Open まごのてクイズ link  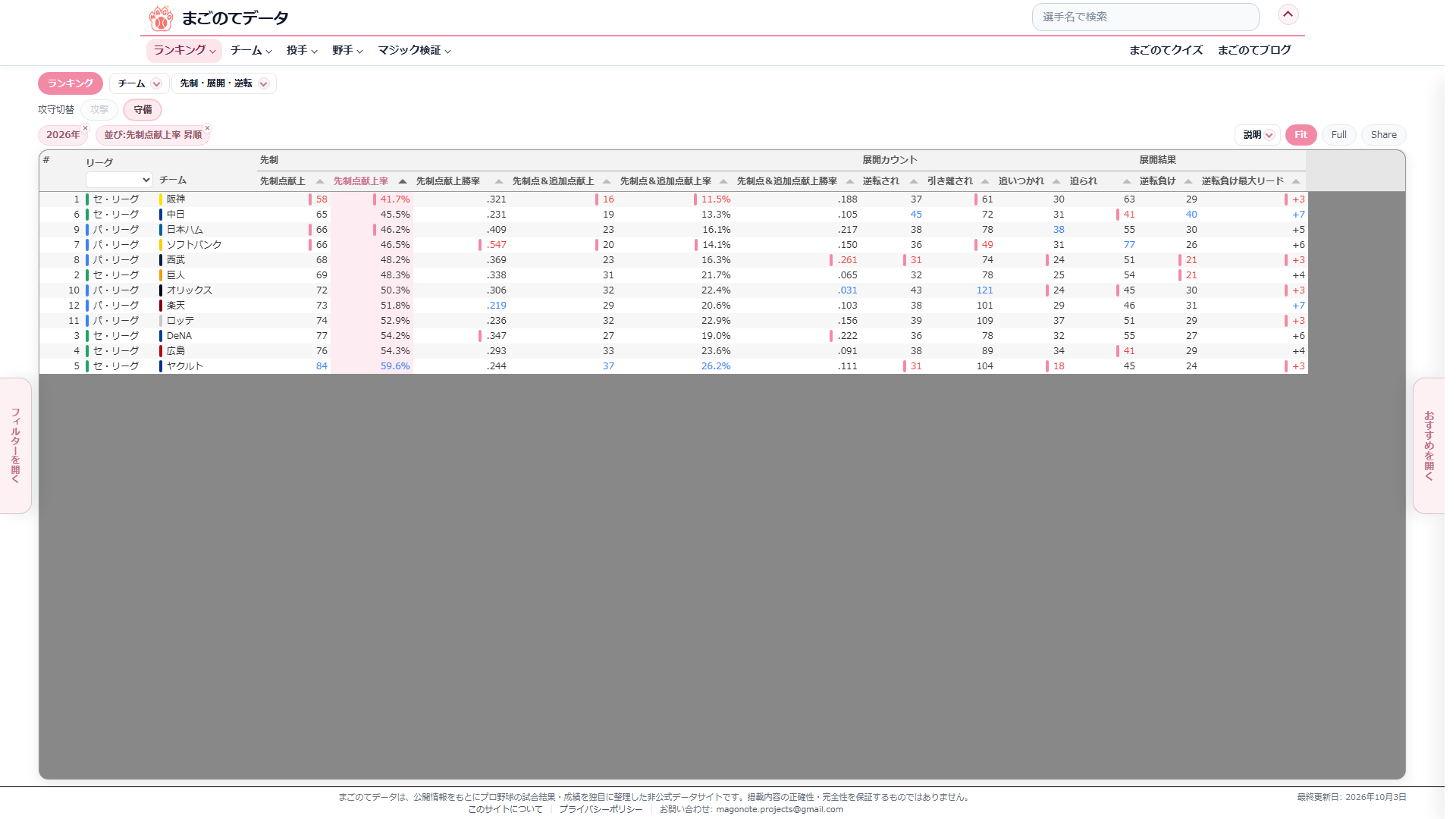pos(1166,50)
